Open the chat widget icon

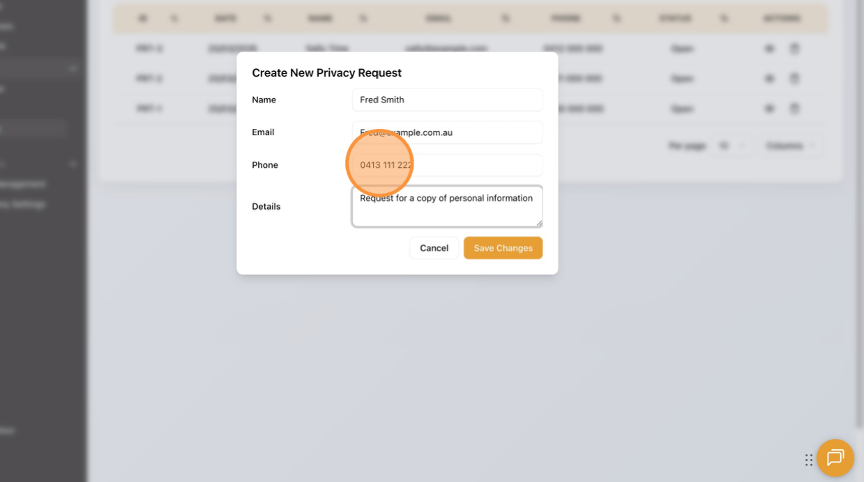(x=835, y=458)
